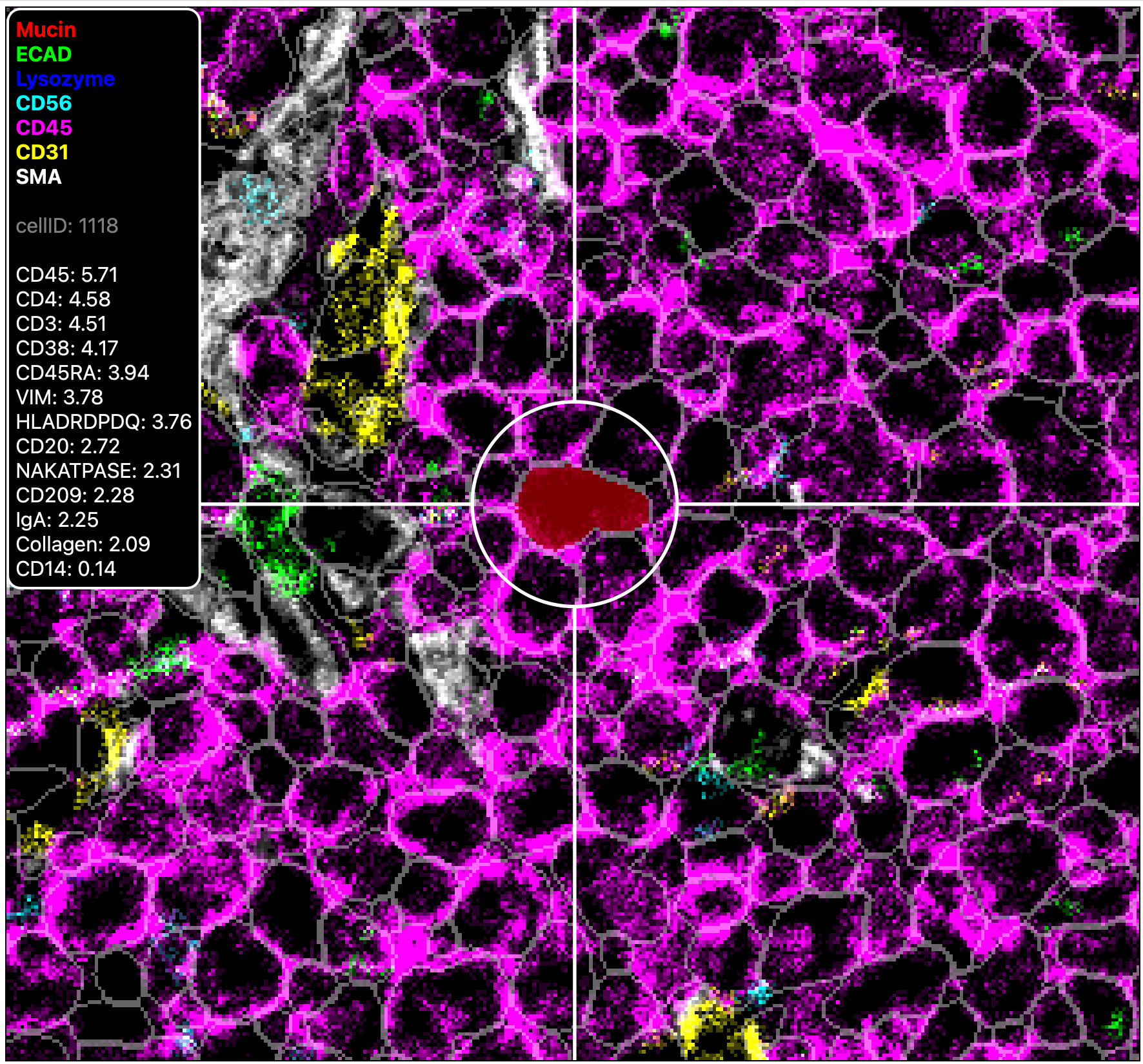
Task: Click the white SMA legend label
Action: click(39, 177)
